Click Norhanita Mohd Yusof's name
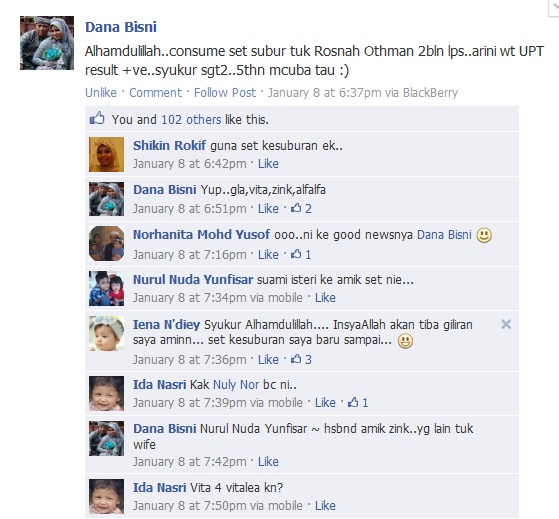559x519 pixels. (201, 235)
